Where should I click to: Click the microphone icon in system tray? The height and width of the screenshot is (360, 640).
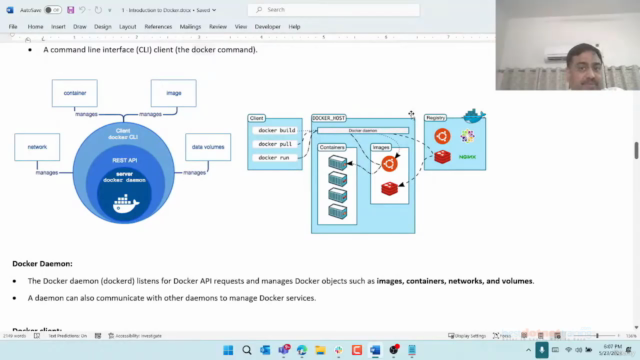[x=542, y=350]
